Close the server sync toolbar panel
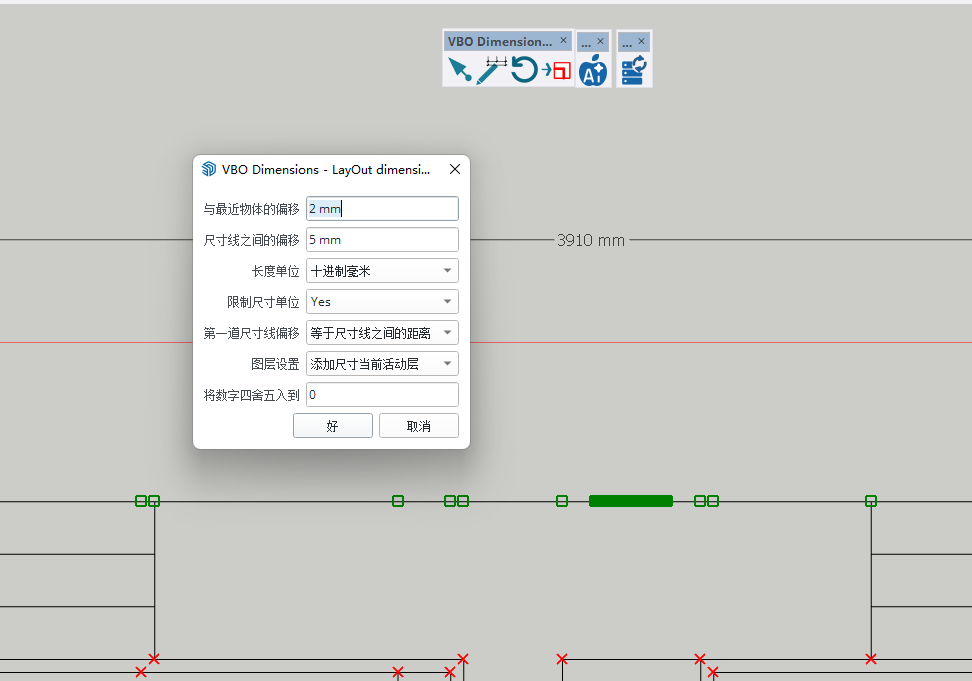 tap(641, 42)
